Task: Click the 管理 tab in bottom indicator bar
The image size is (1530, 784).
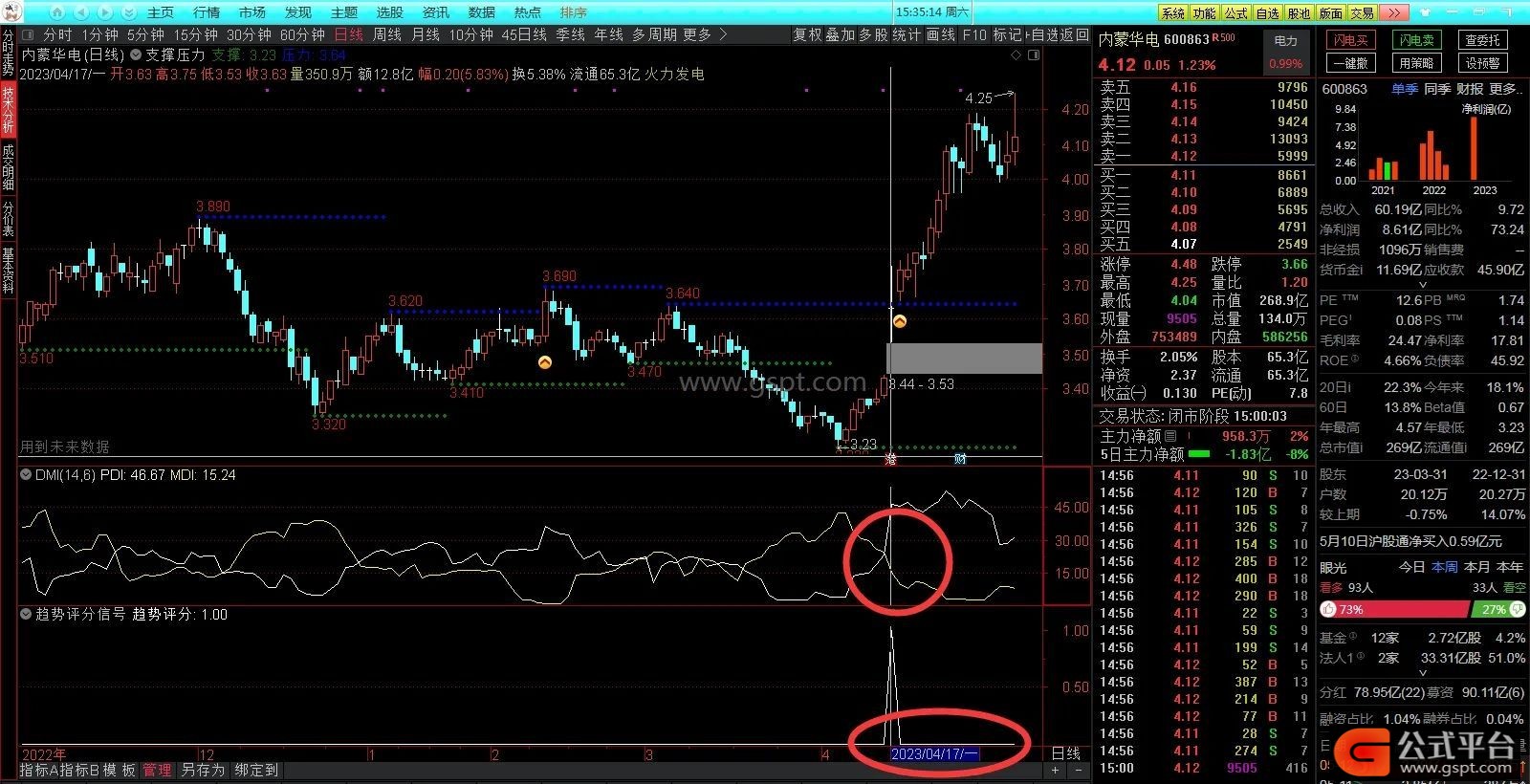Action: pyautogui.click(x=157, y=770)
